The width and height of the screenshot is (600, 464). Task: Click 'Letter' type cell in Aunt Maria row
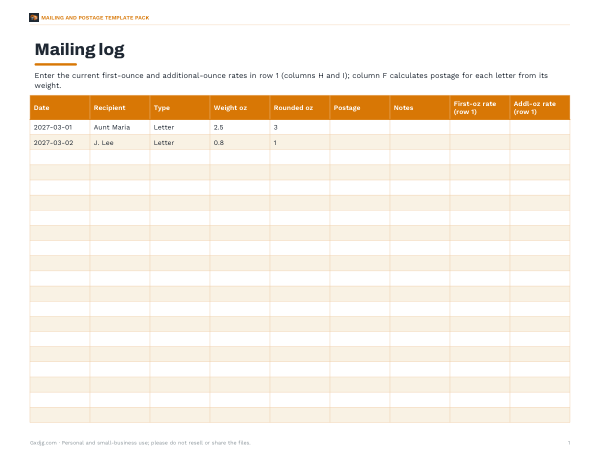pos(180,127)
